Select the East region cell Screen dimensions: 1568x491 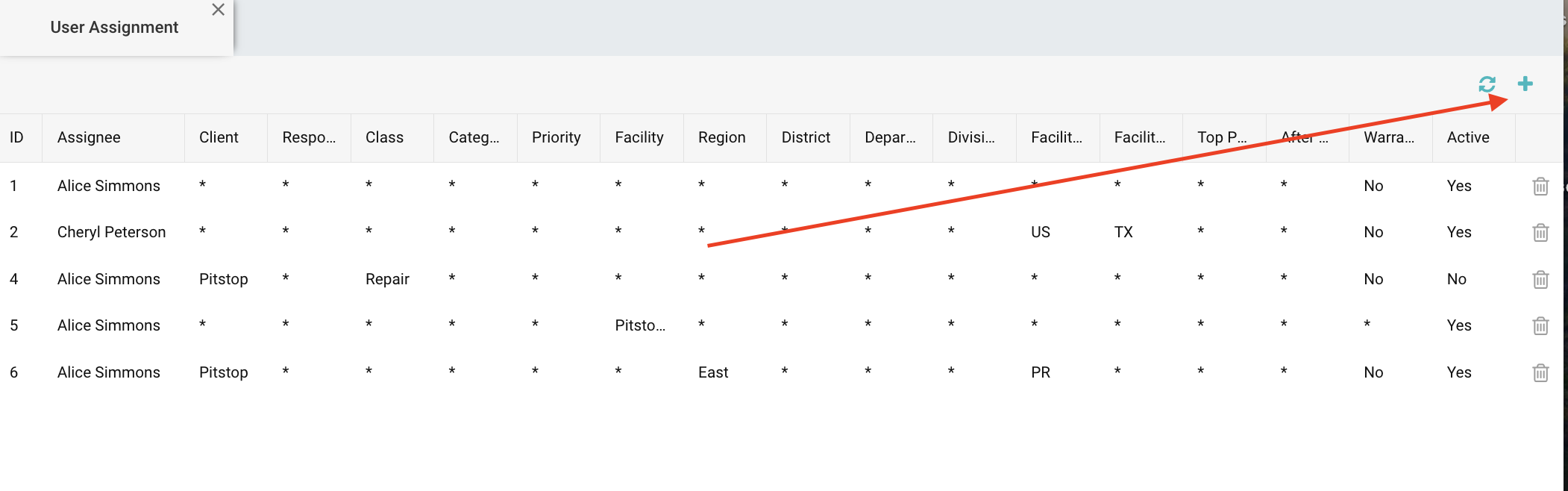713,372
